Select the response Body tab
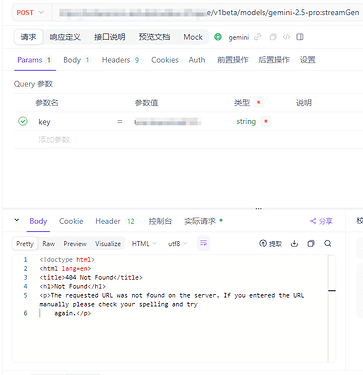Screen dimensions: 363x375 [38, 221]
